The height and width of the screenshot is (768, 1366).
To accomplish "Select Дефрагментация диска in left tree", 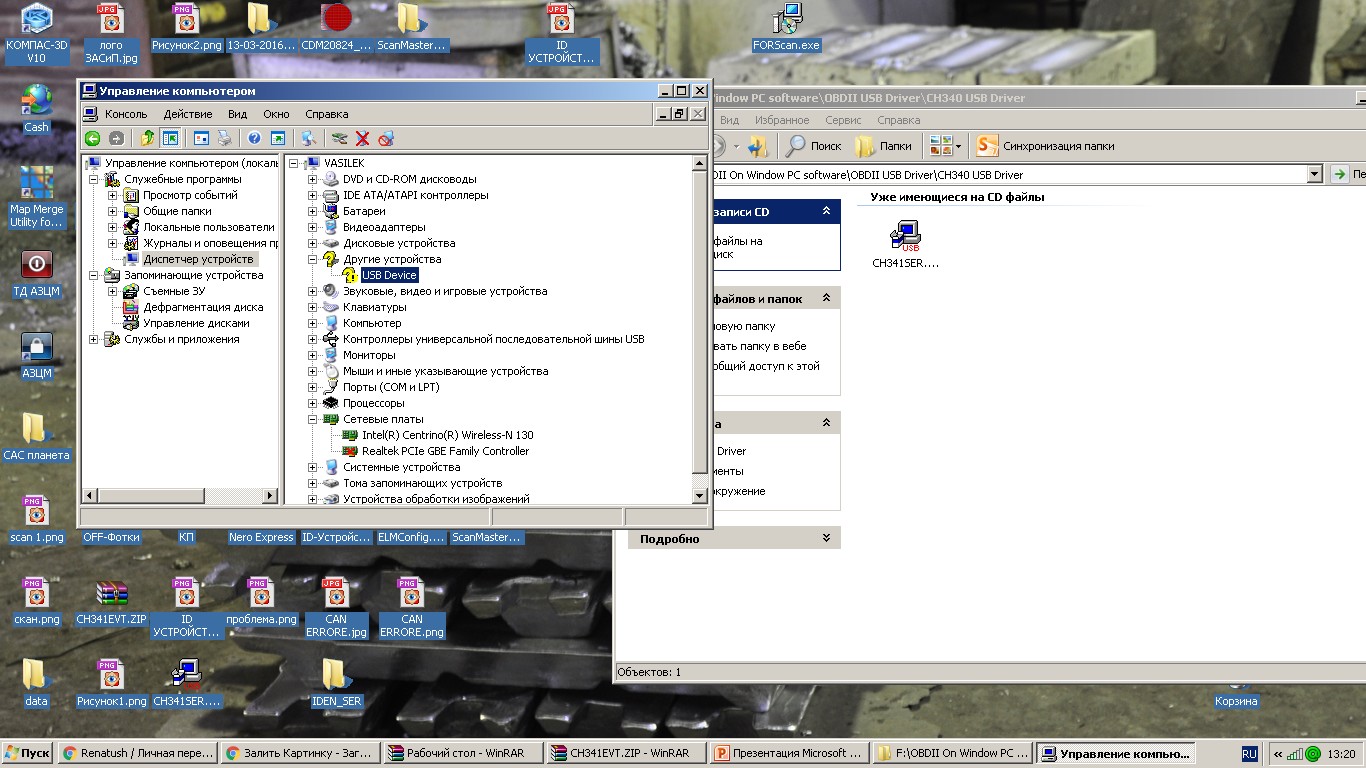I will coord(203,307).
